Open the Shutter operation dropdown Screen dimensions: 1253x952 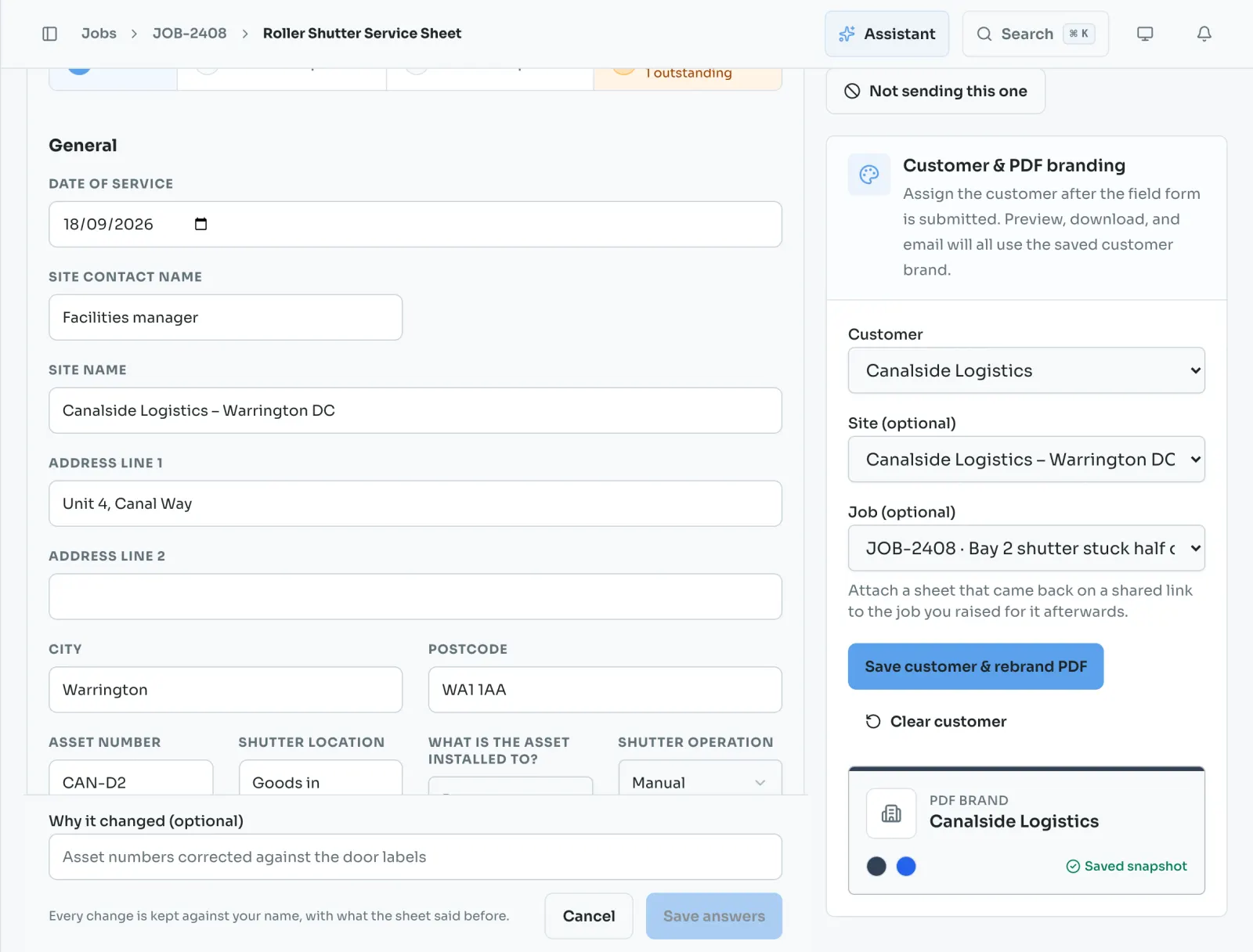[700, 778]
